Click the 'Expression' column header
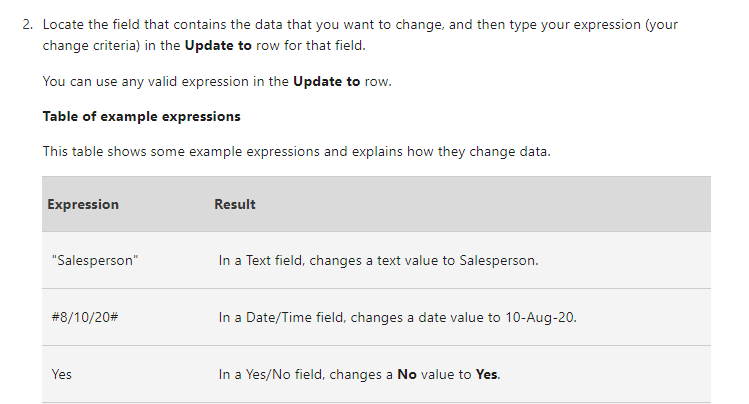 point(83,204)
